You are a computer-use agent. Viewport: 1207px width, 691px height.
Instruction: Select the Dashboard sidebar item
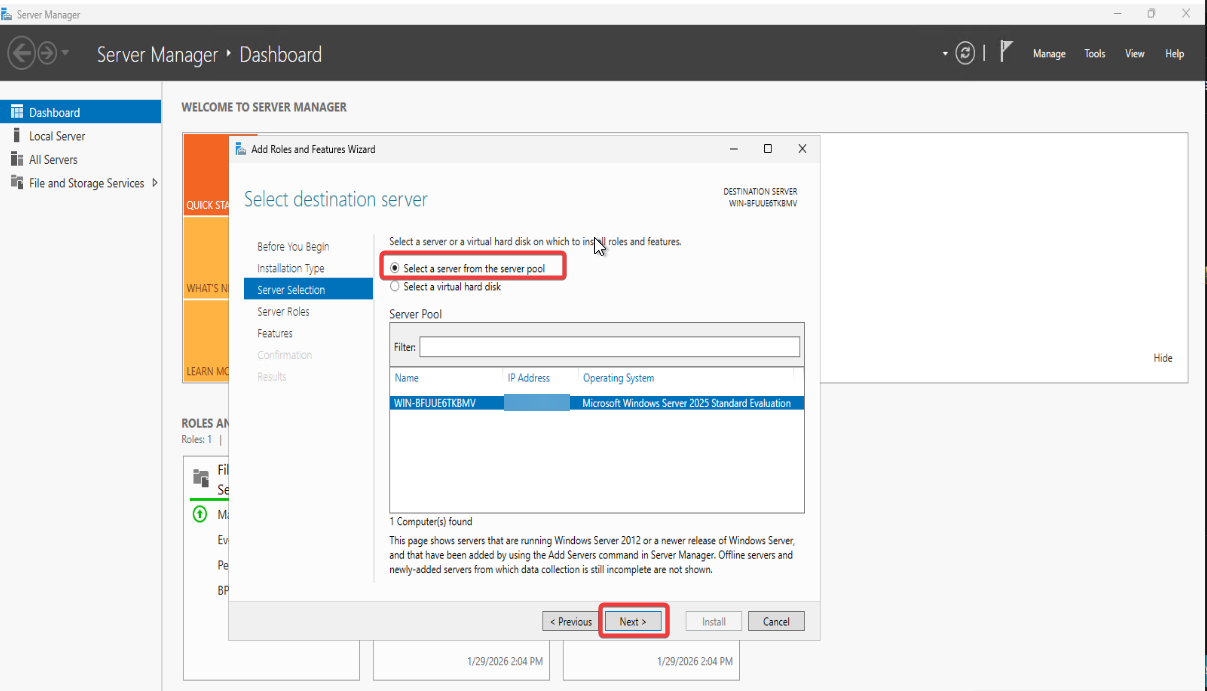54,113
